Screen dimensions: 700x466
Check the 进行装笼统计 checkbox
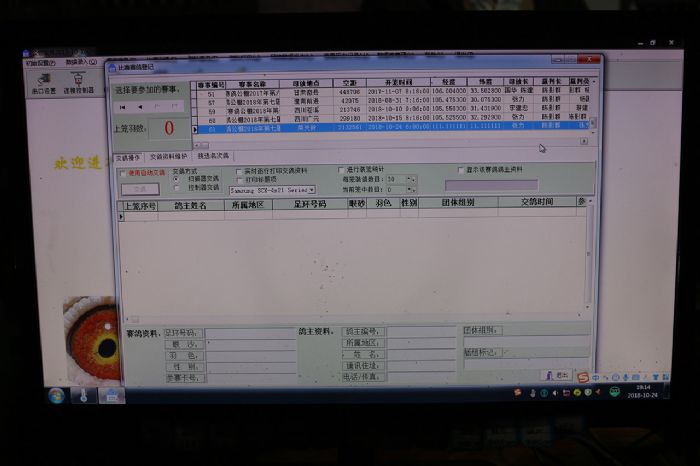coord(342,170)
